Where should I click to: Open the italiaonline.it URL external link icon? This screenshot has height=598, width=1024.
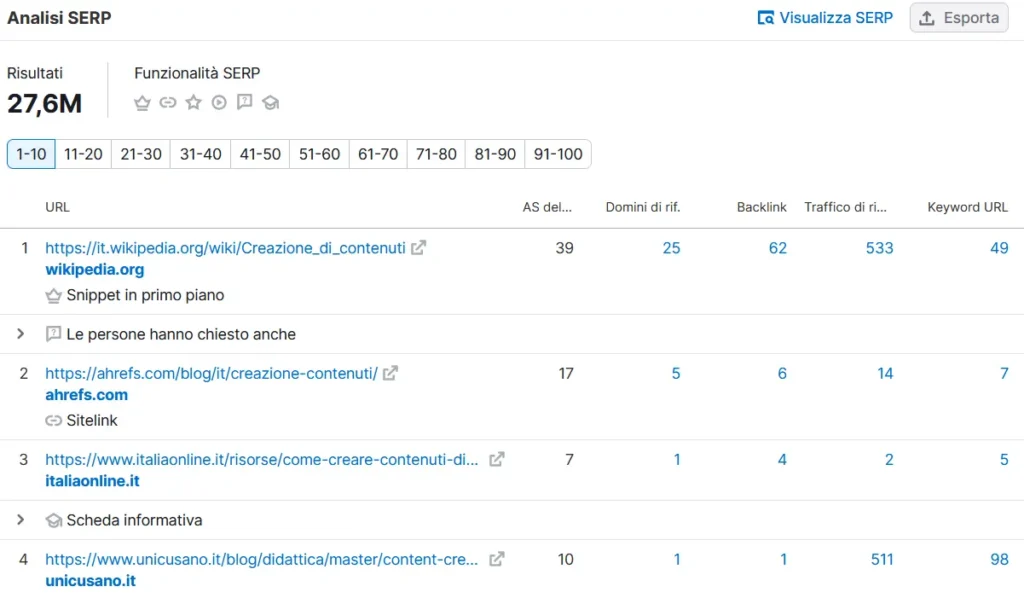[497, 459]
